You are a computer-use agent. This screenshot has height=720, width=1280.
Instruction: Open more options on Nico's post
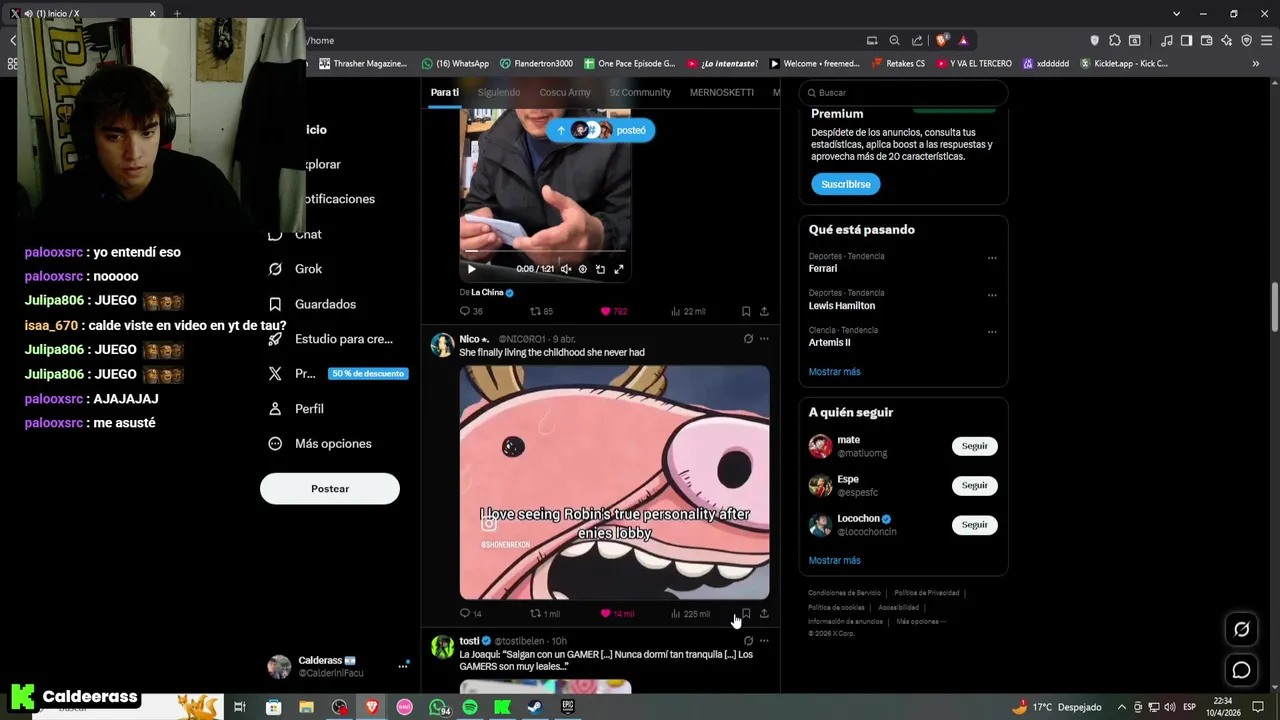764,339
